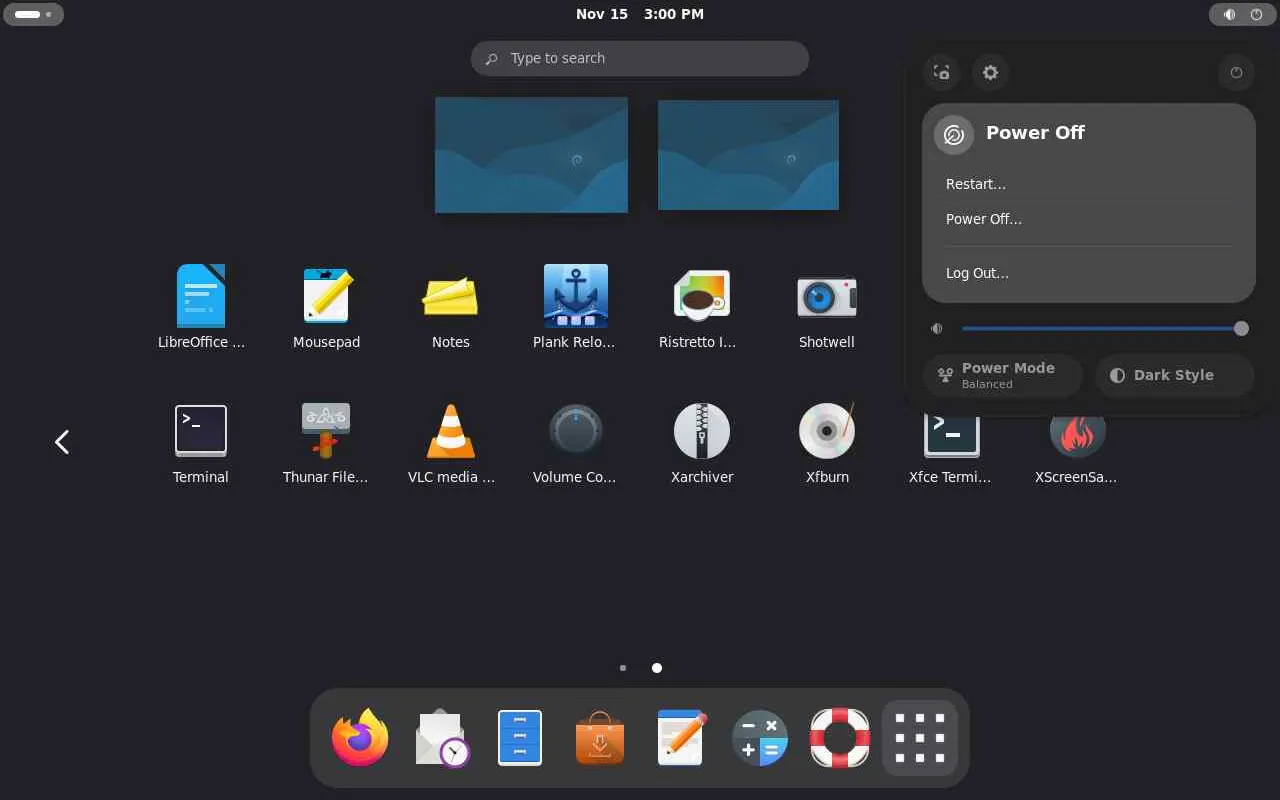Image resolution: width=1280 pixels, height=800 pixels.
Task: Open Xarchiver
Action: click(701, 441)
